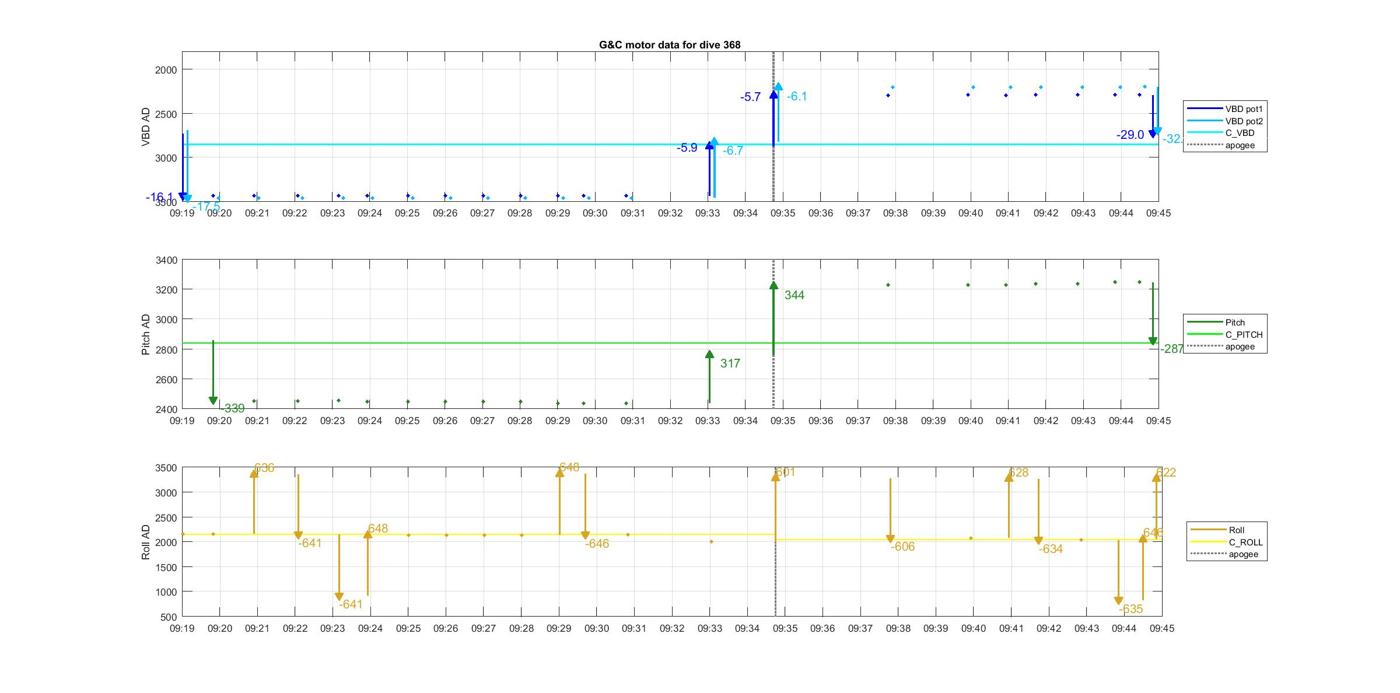This screenshot has height=693, width=1400.
Task: Click the "-287" pitch annotation
Action: coord(1171,349)
